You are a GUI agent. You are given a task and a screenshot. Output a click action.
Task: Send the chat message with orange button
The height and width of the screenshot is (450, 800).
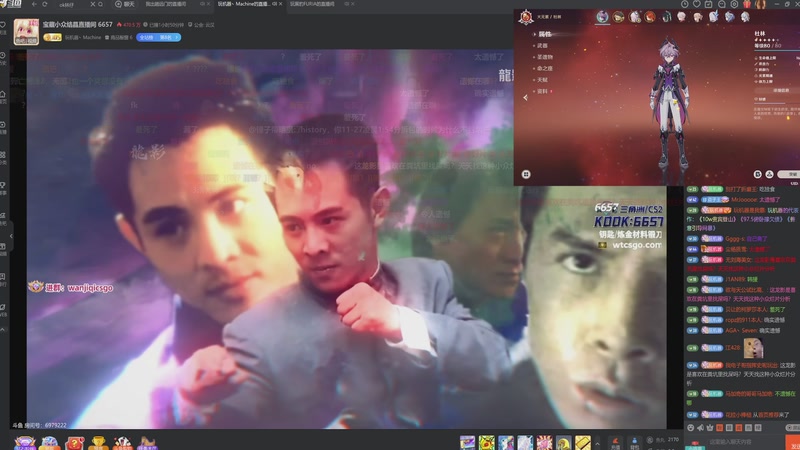click(x=792, y=442)
